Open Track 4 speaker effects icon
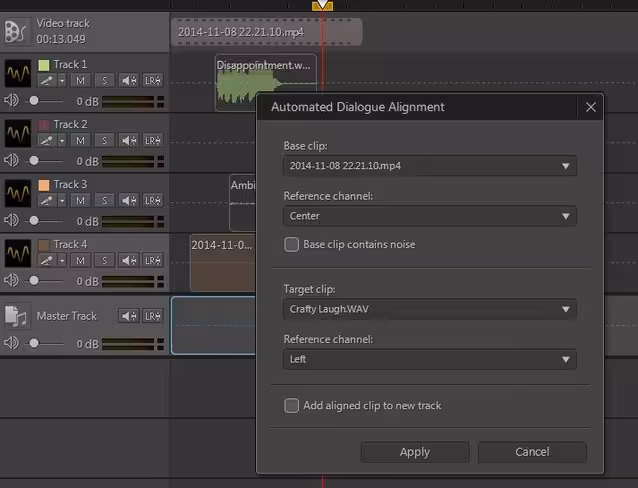This screenshot has height=488, width=638. (129, 260)
